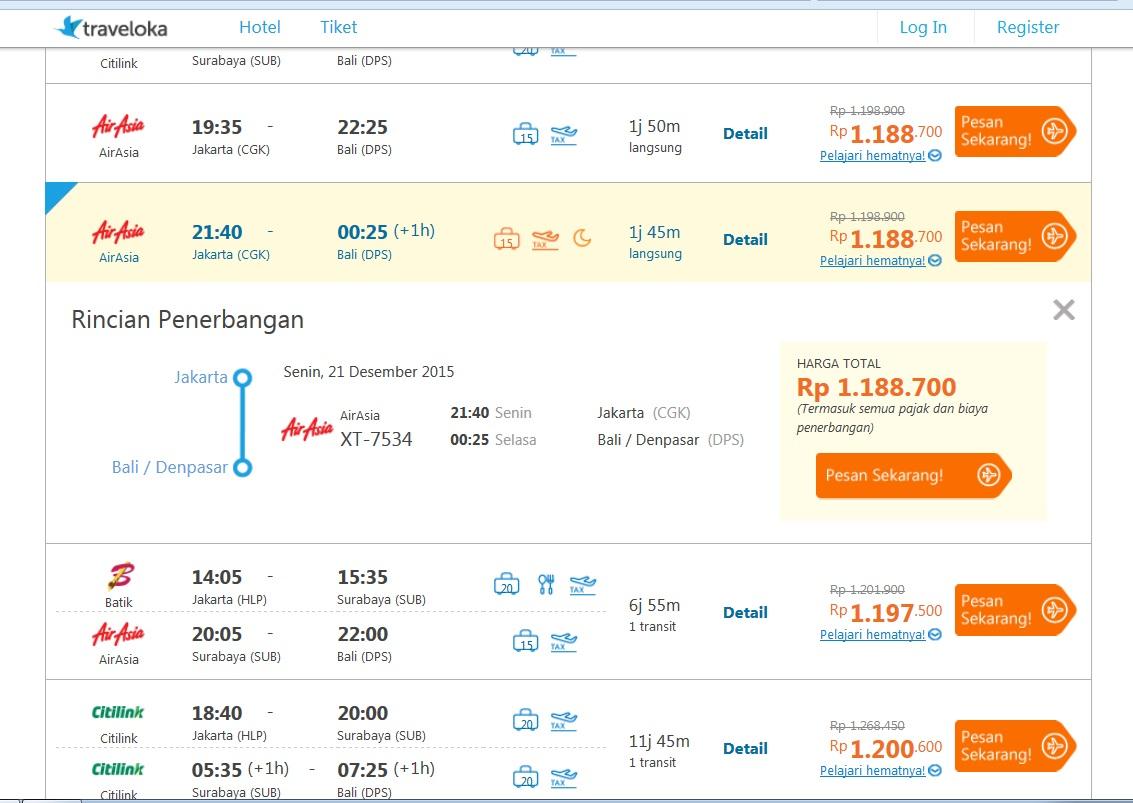Open the Hotel menu
Viewport: 1133px width, 803px height.
point(260,27)
